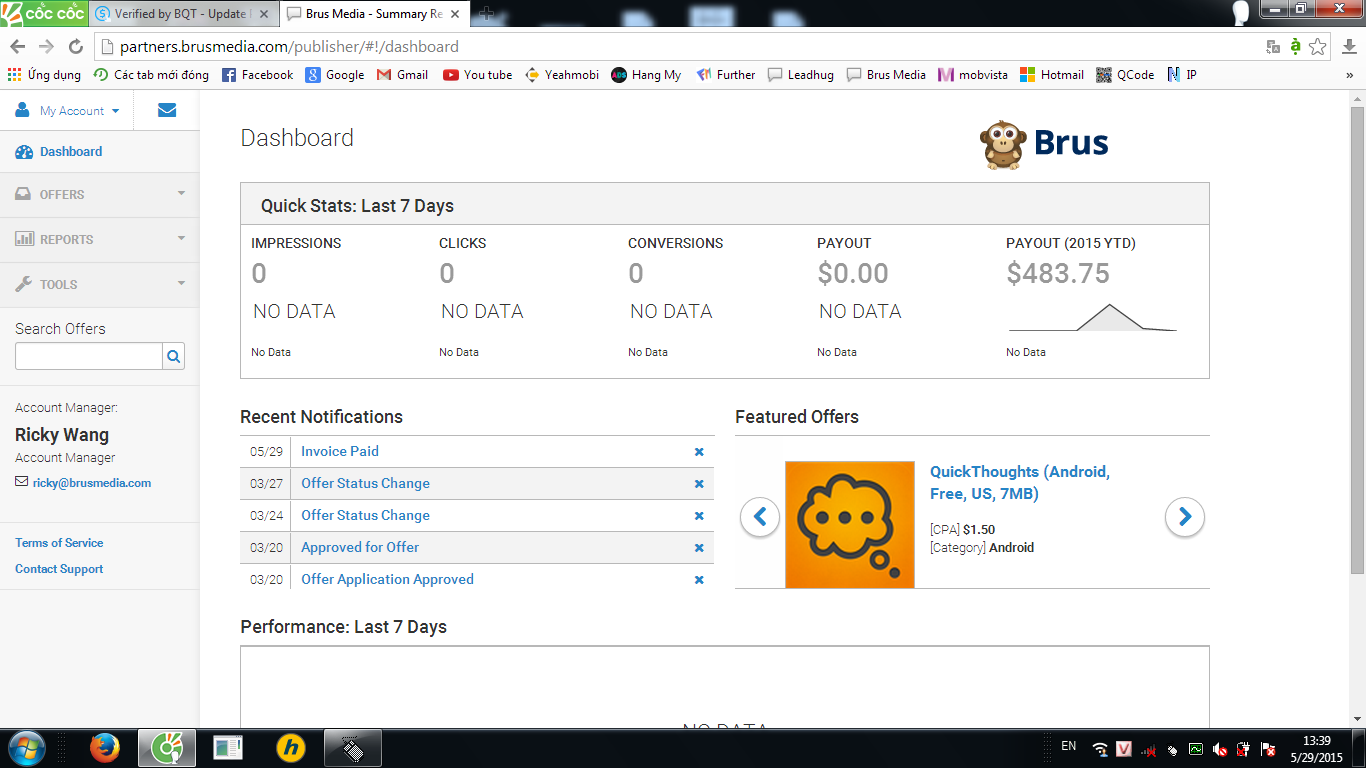Open the messages envelope icon in the sidebar

pyautogui.click(x=167, y=111)
